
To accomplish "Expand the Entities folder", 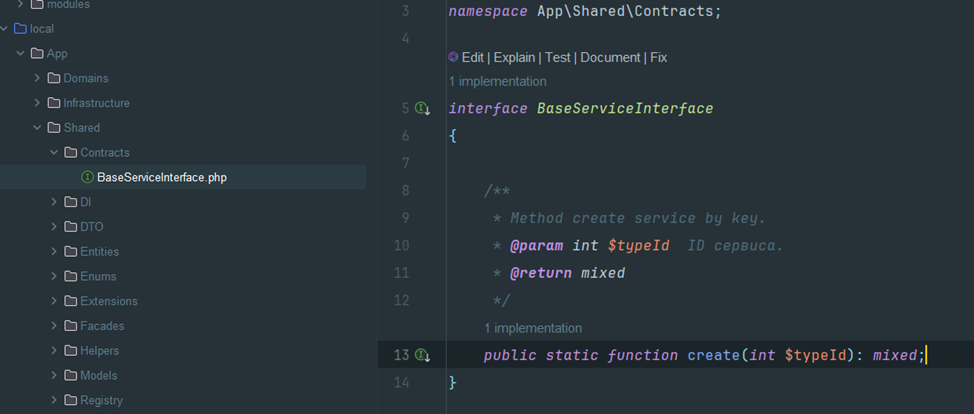I will coord(54,251).
